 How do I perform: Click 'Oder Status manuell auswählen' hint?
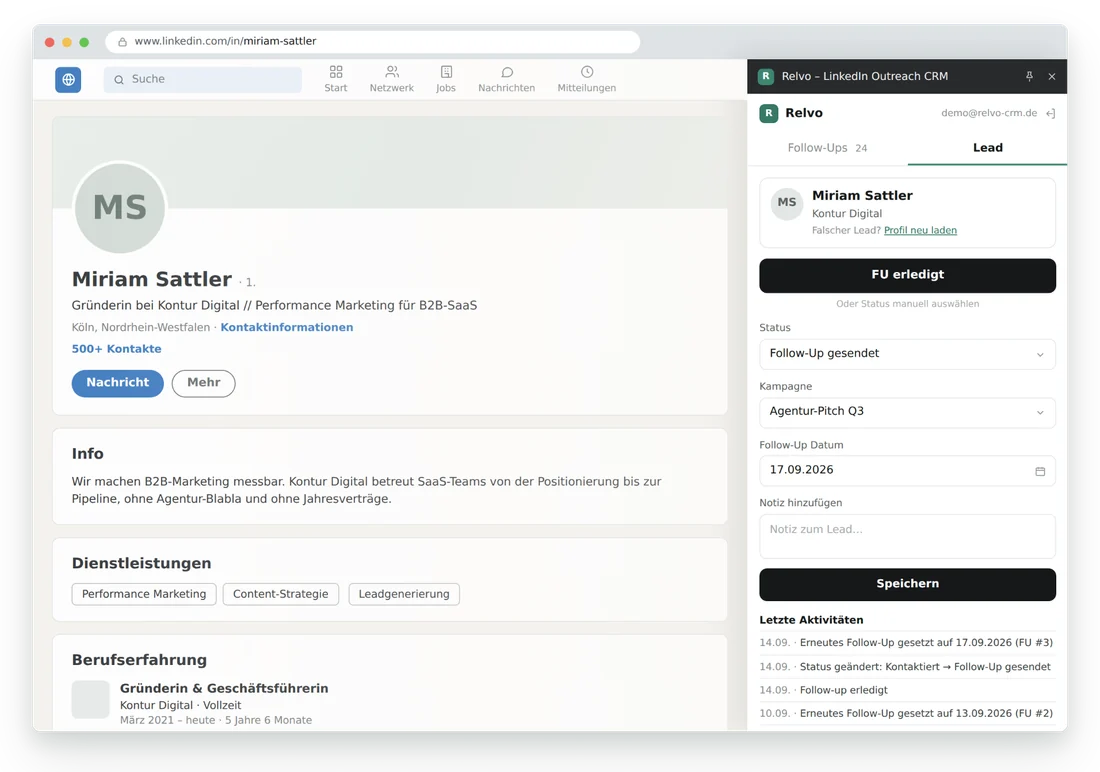click(x=907, y=304)
